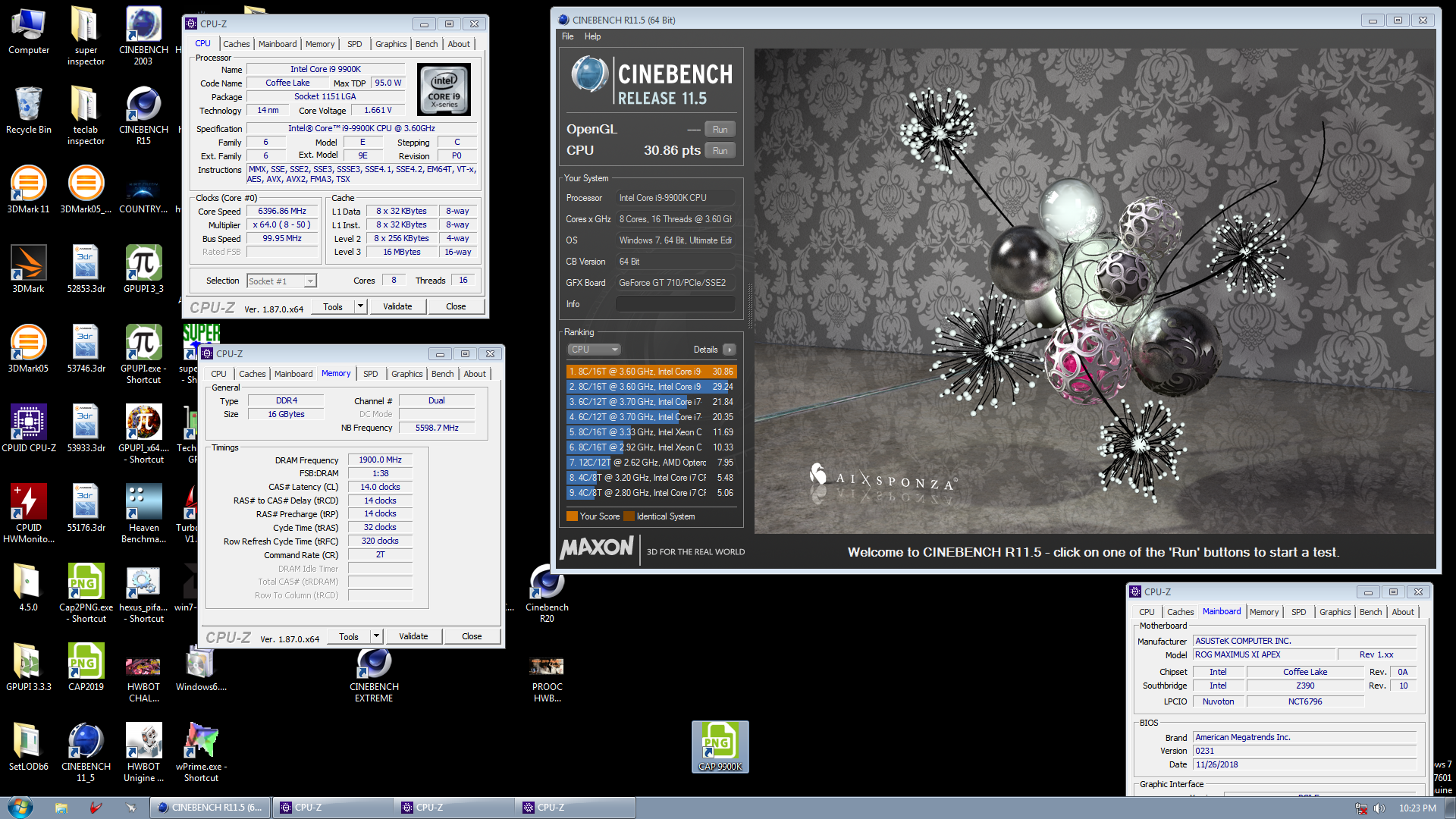Screen dimensions: 1456x819
Task: Switch to Mainboard tab in top CPU-Z window
Action: point(278,44)
